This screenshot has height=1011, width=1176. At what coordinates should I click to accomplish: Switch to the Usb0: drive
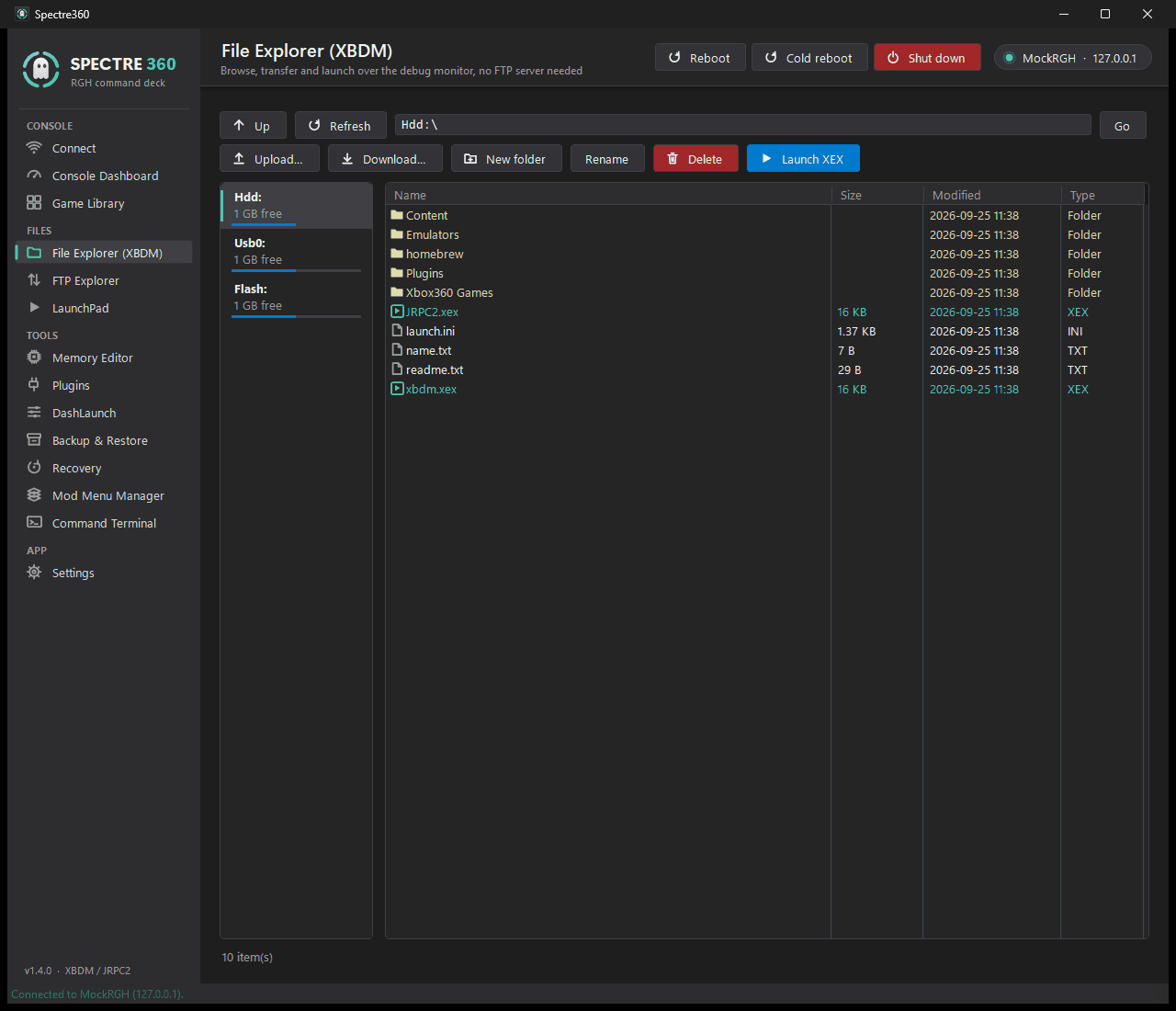pos(296,251)
